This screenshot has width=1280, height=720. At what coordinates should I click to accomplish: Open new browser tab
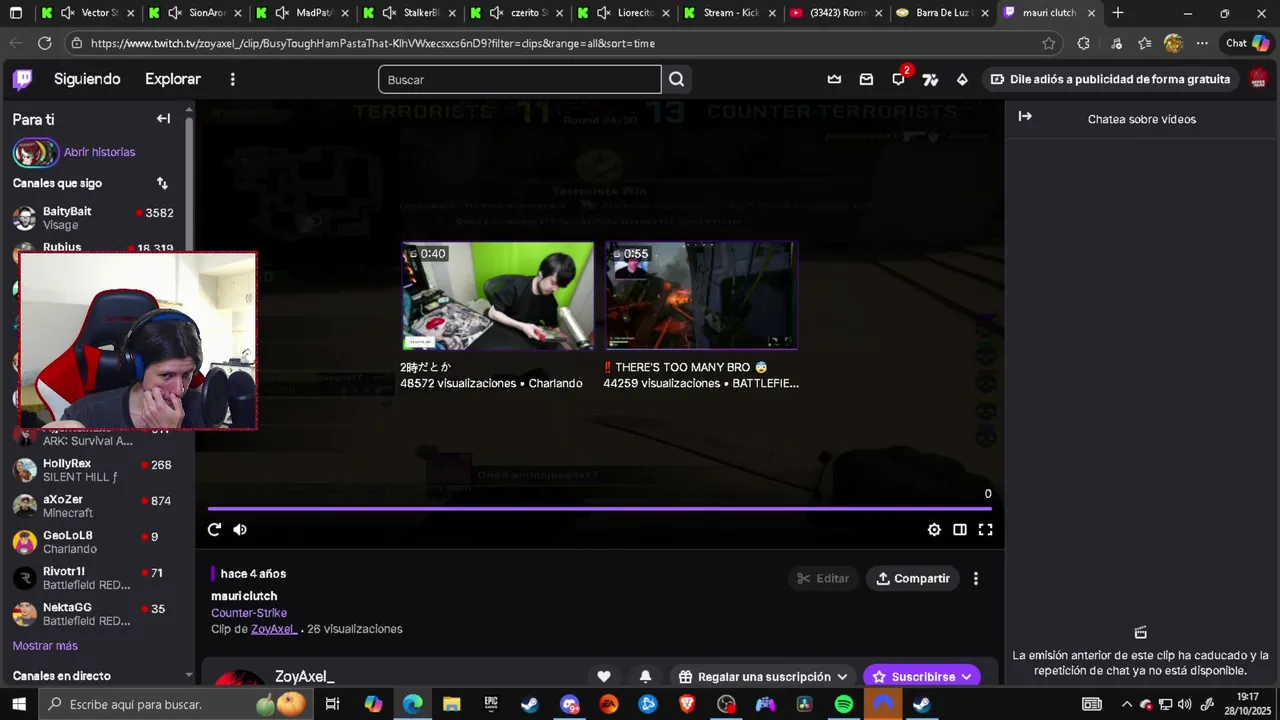point(1118,13)
